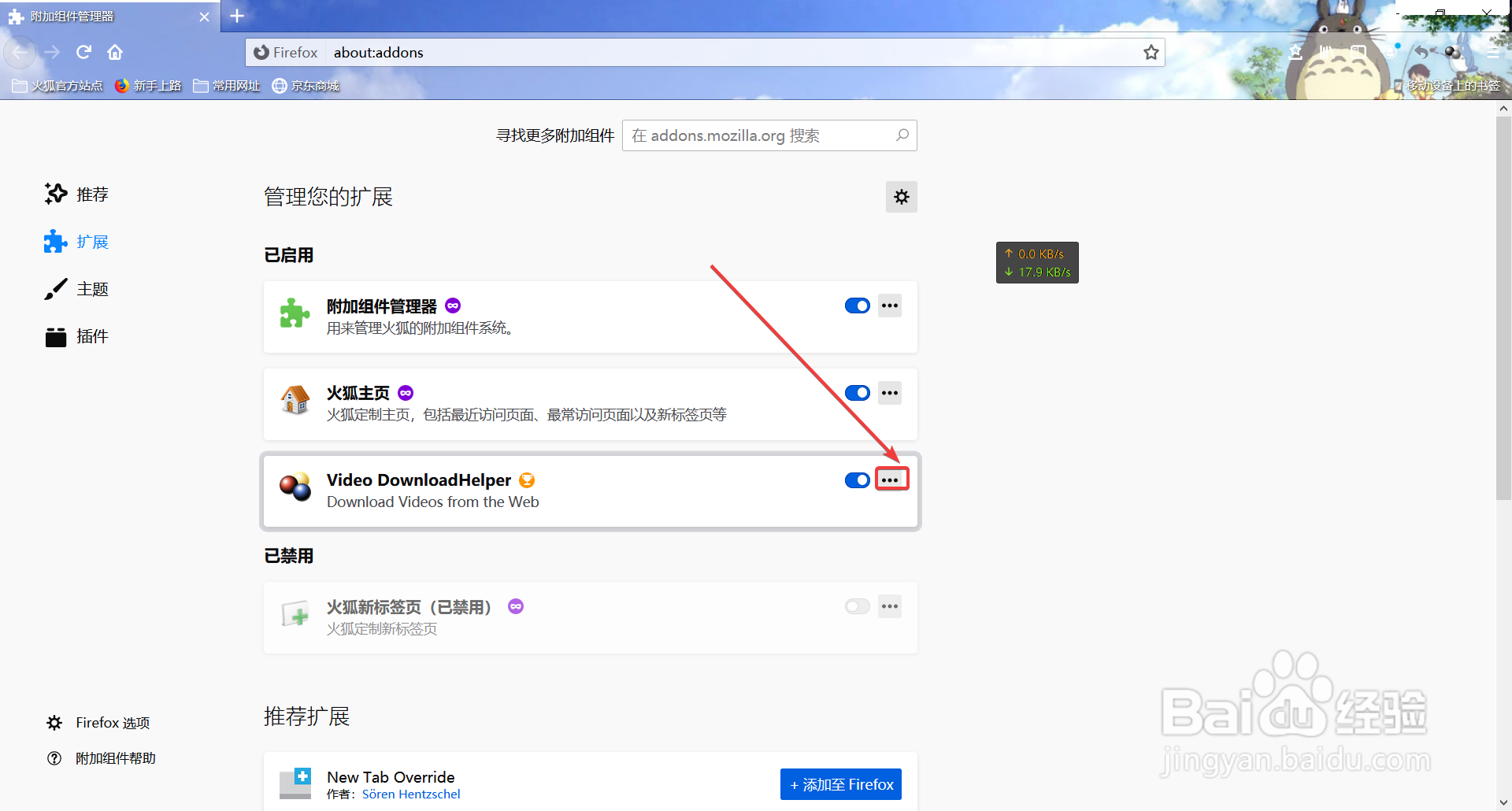Image resolution: width=1512 pixels, height=811 pixels.
Task: Click the undo curved arrow toolbar icon
Action: 1421,52
